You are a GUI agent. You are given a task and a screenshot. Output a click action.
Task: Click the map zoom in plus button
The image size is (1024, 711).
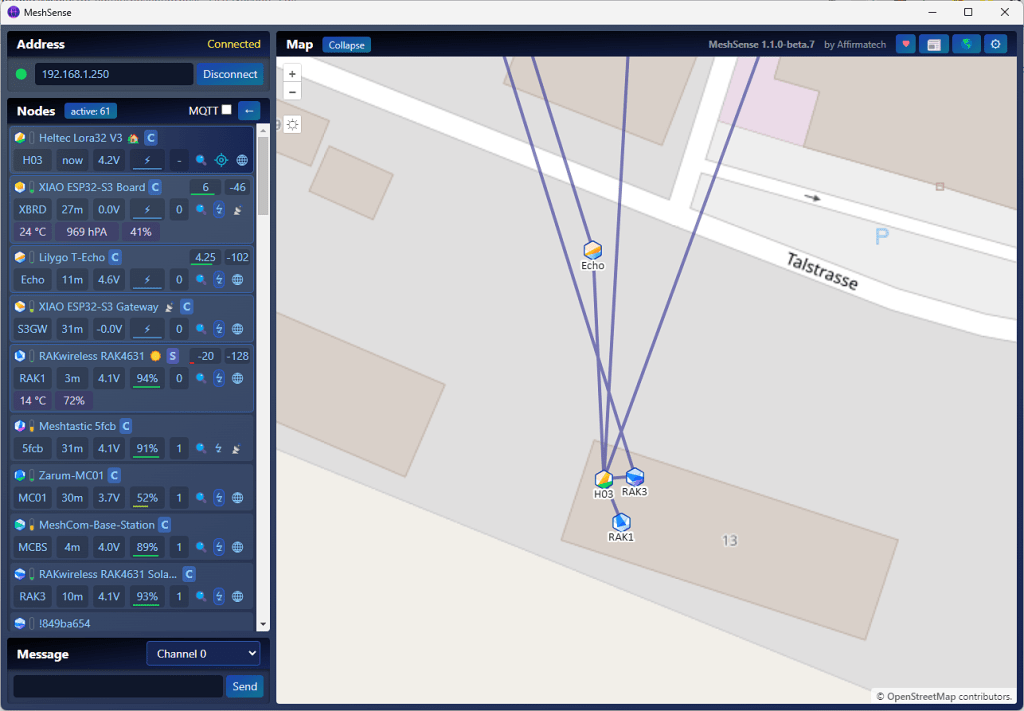292,74
